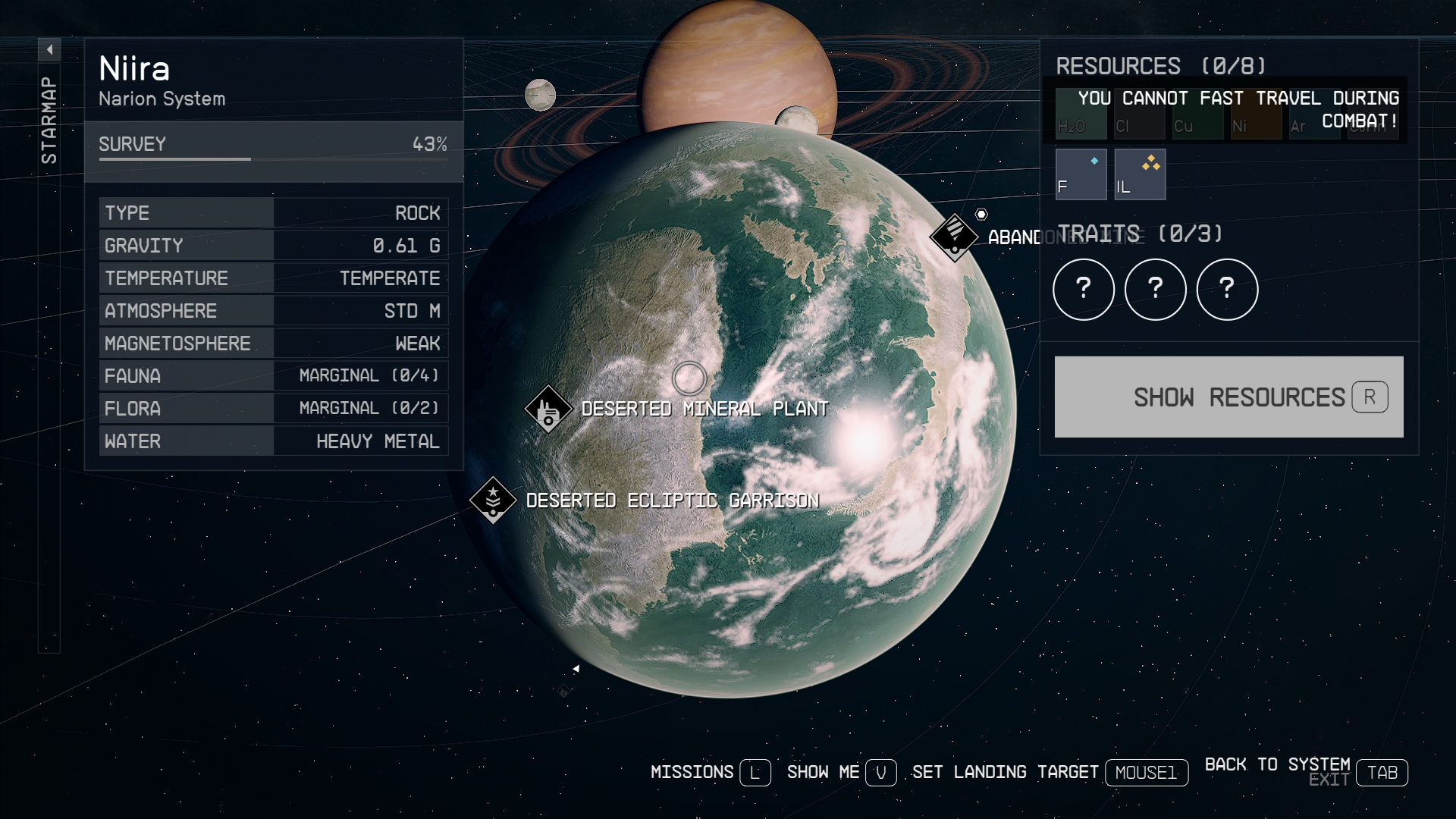Viewport: 1456px width, 819px height.
Task: Click the Gravity 0.61 G row
Action: coord(273,245)
